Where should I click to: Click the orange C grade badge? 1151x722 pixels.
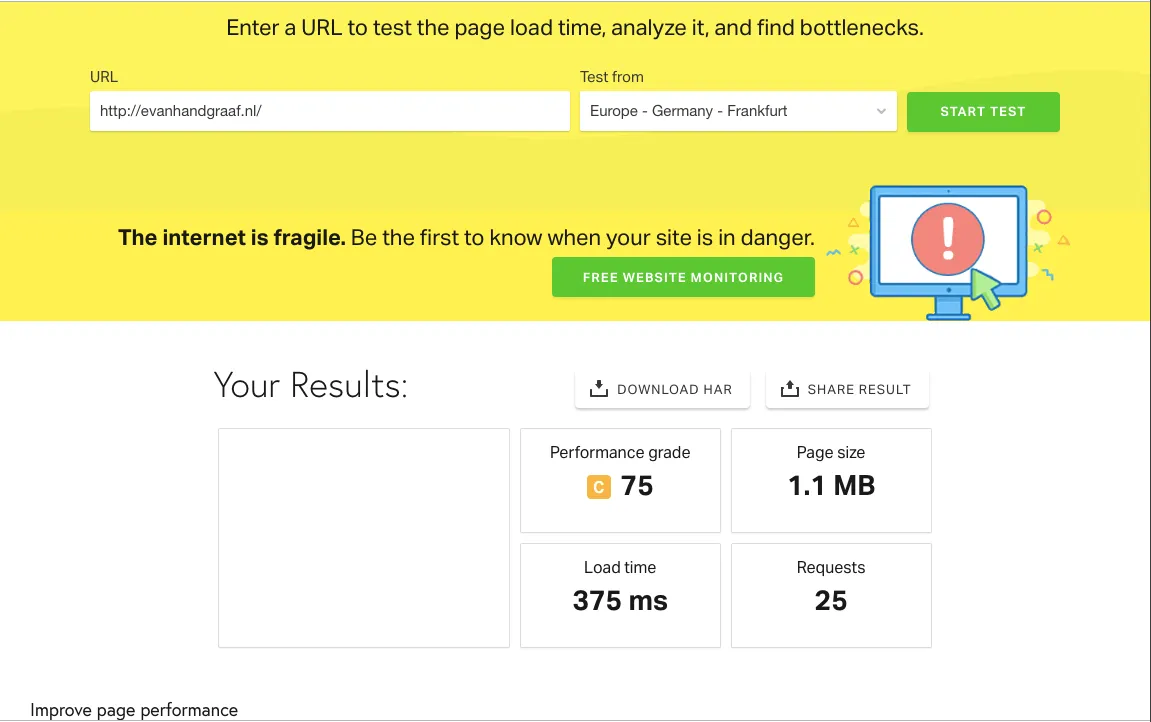pyautogui.click(x=598, y=487)
